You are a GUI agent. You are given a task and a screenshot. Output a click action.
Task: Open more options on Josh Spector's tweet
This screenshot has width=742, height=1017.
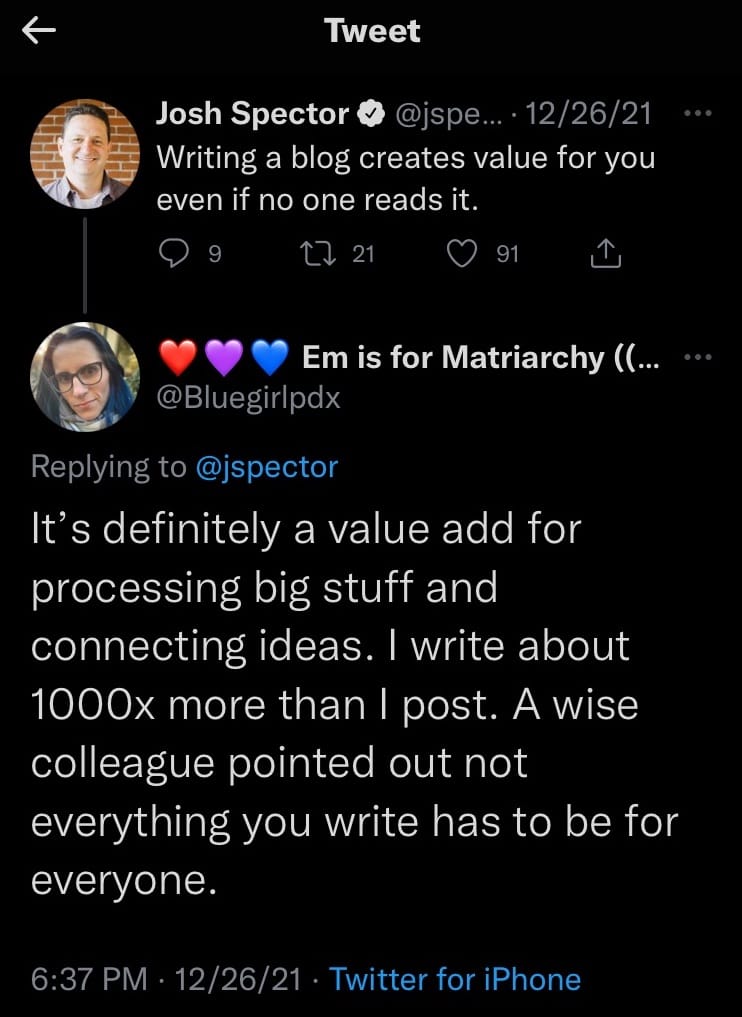(x=698, y=113)
